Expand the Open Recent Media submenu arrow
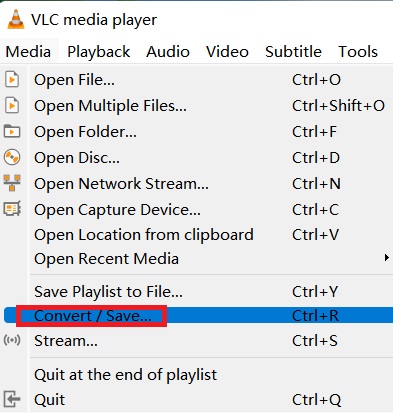 386,258
